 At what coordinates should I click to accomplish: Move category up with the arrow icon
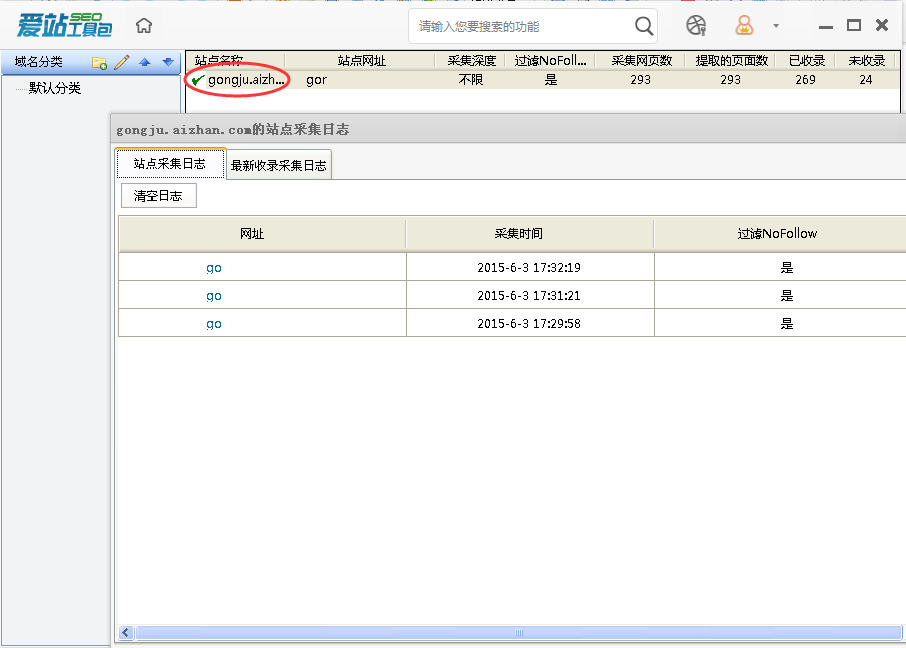click(x=144, y=62)
